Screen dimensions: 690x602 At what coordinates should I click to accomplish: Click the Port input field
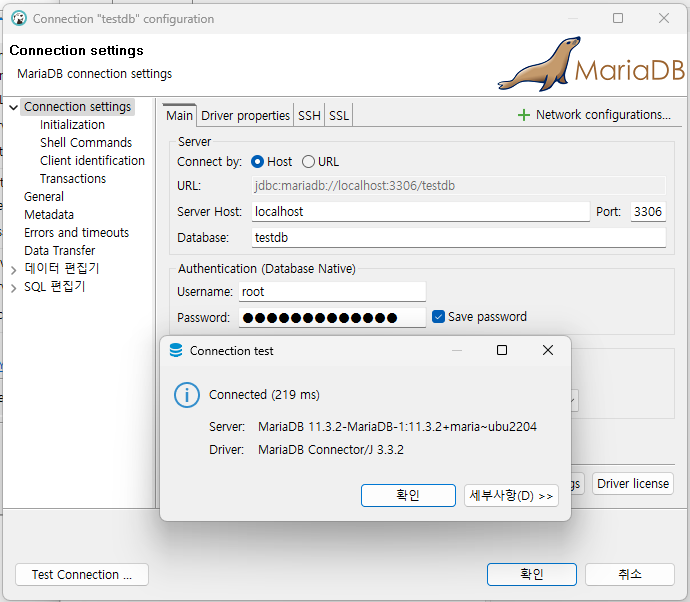648,212
